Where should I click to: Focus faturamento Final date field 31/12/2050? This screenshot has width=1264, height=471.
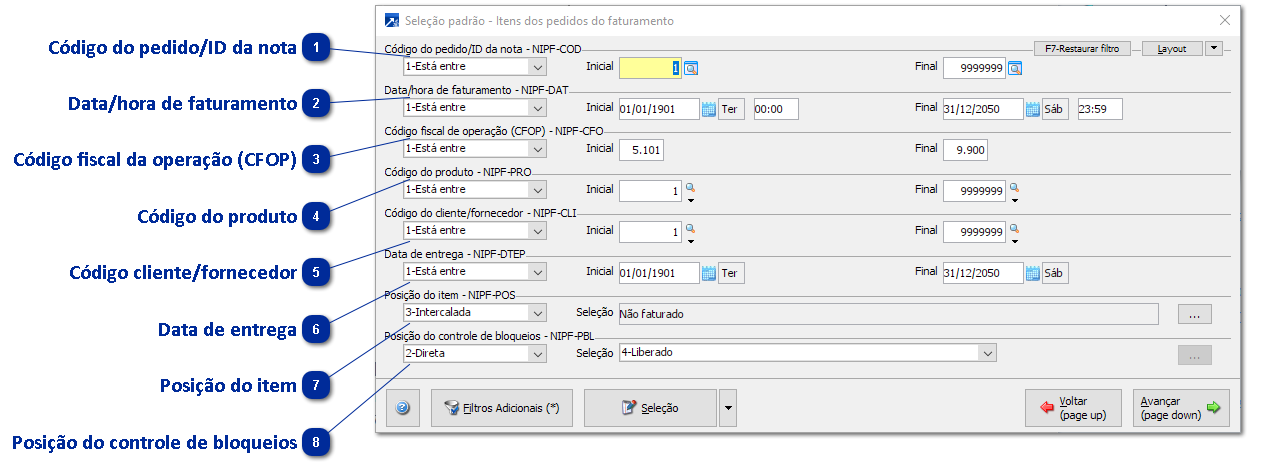click(983, 109)
